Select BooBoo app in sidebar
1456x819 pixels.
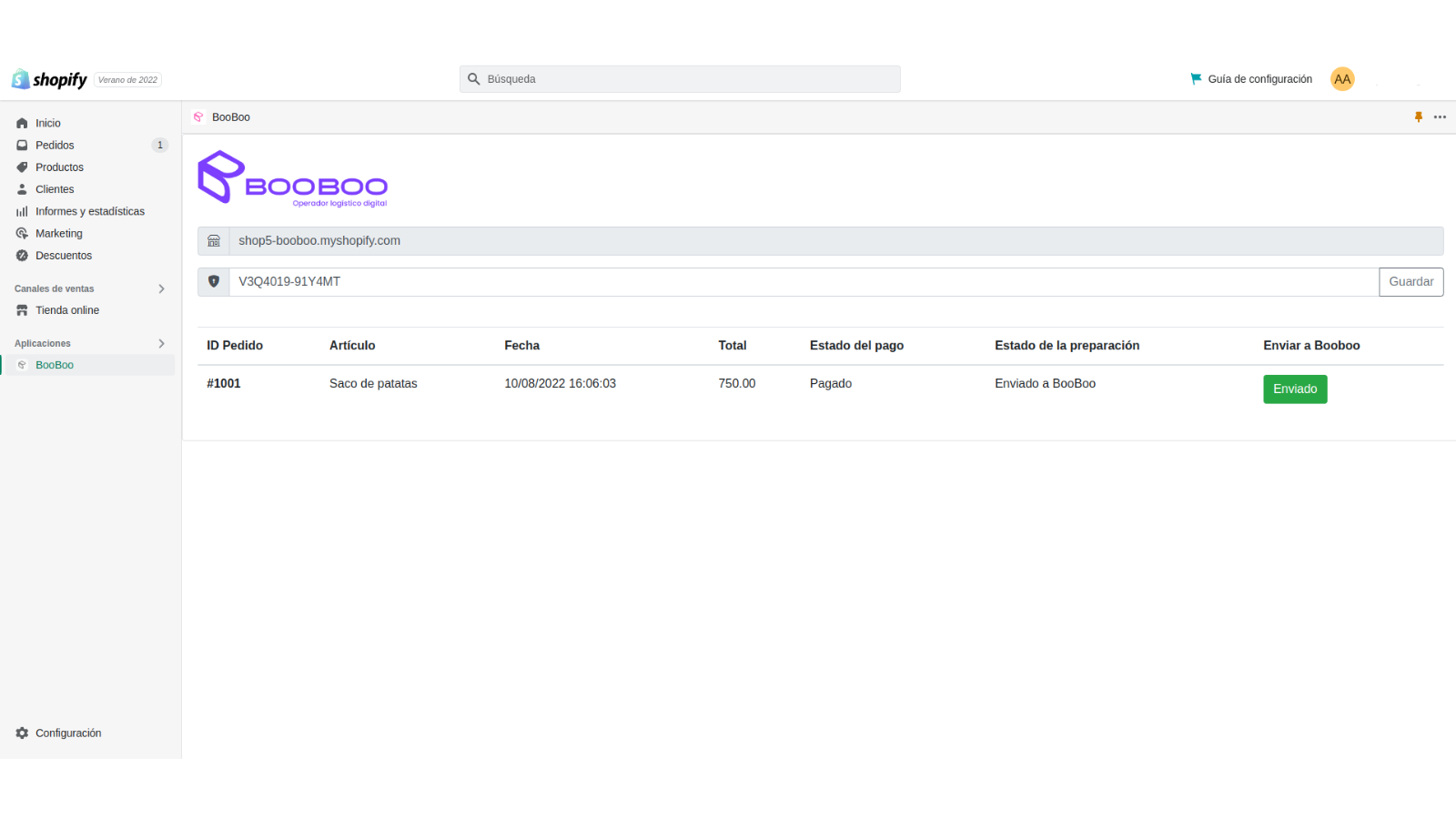pos(55,365)
